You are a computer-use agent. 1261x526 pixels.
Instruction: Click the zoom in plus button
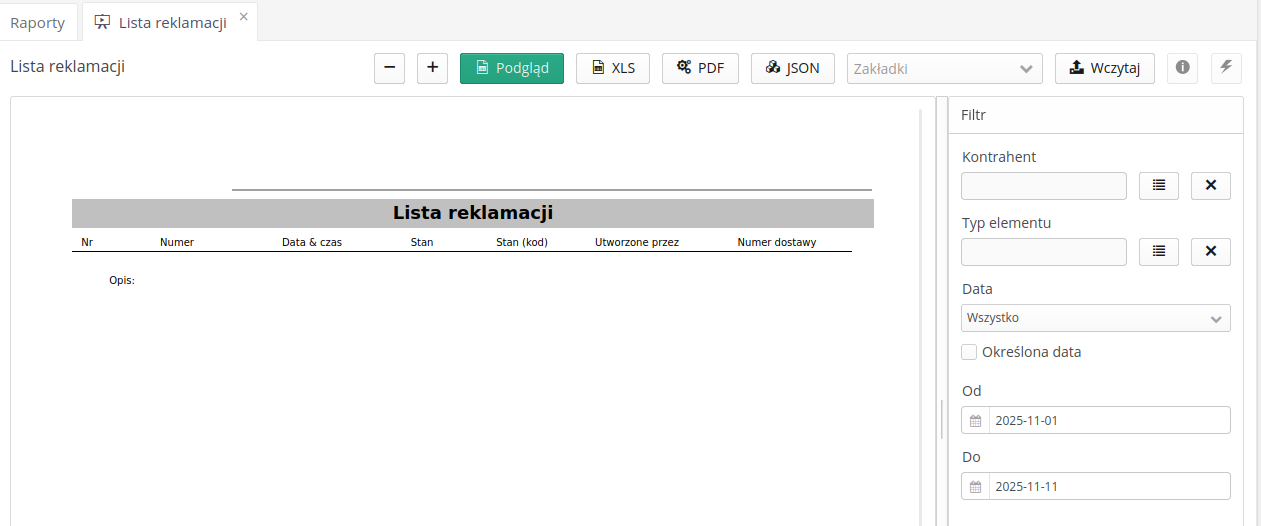[x=432, y=68]
